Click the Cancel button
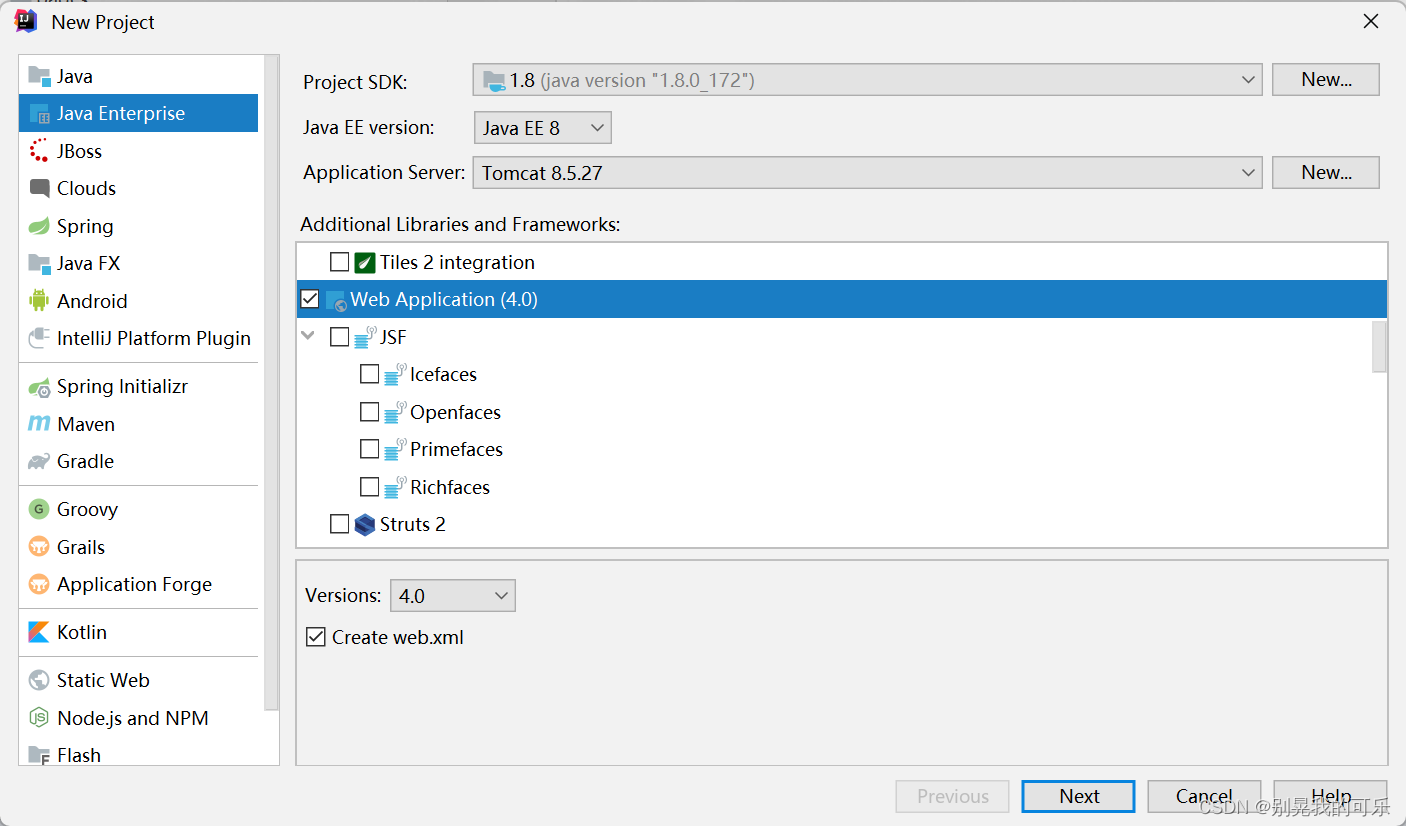 (x=1204, y=797)
